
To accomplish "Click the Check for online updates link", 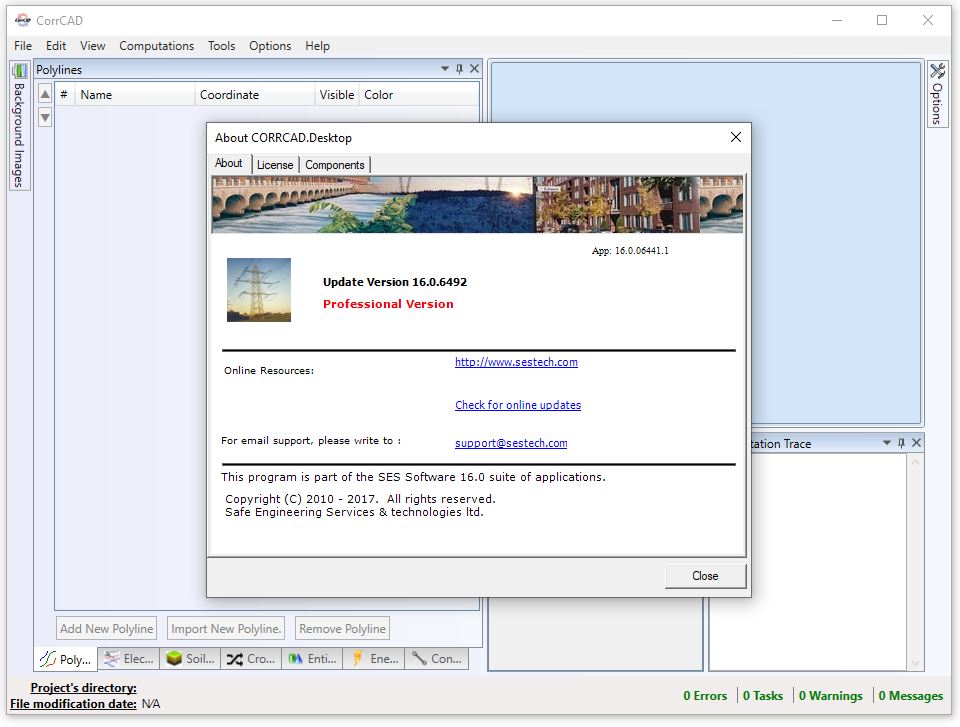I will tap(518, 405).
